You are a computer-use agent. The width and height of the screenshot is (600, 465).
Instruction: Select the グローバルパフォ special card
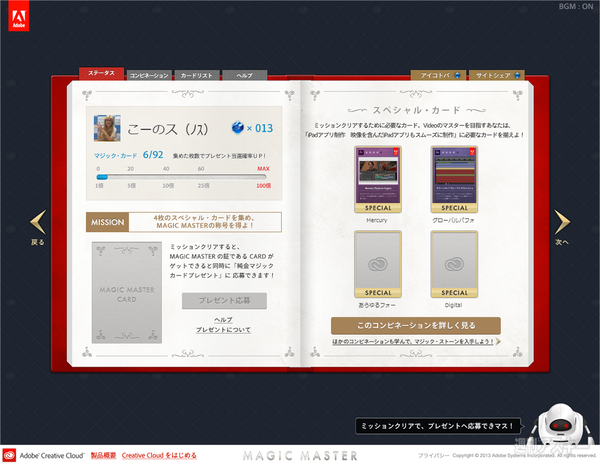(x=454, y=179)
